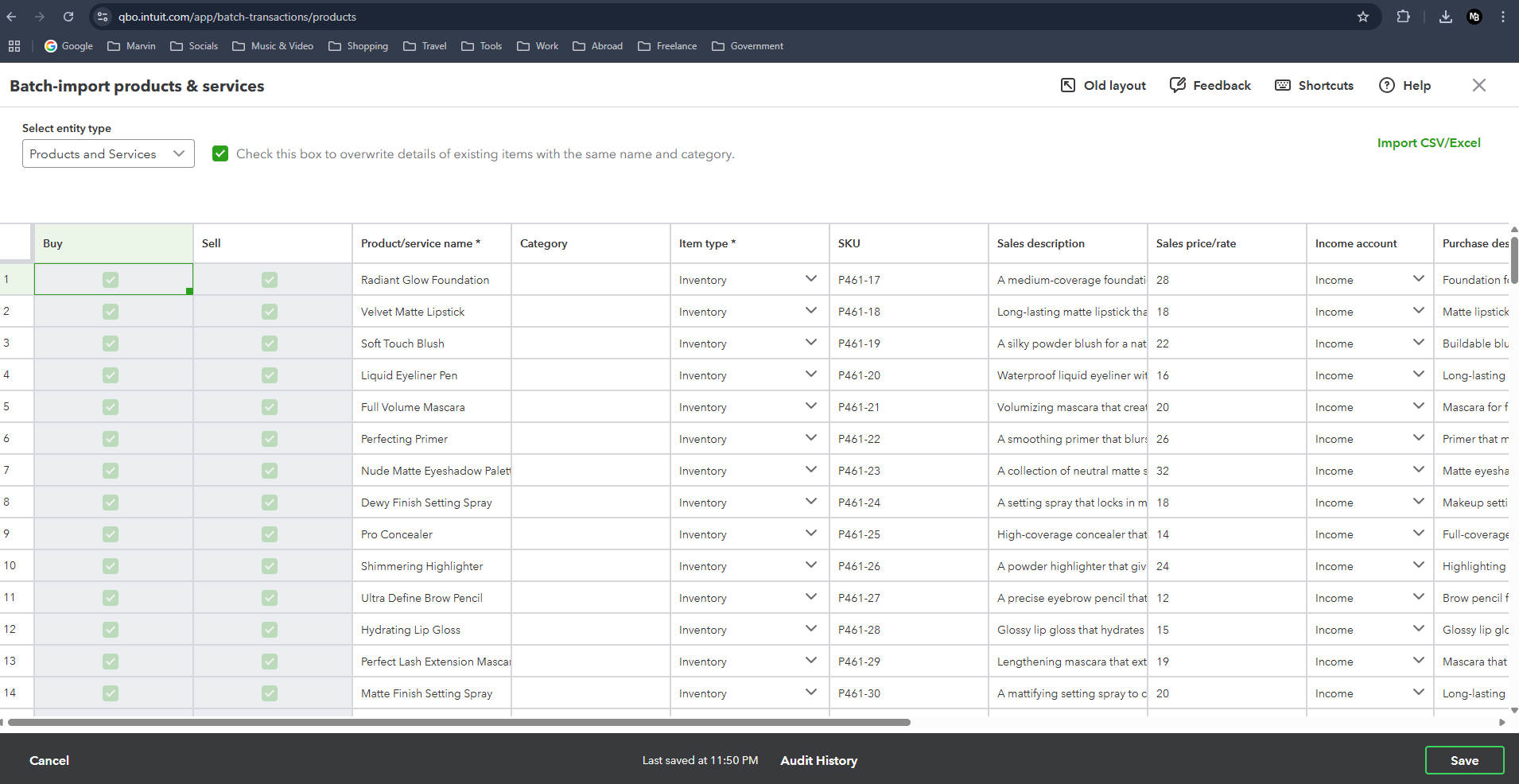Toggle Sell checkbox for Soft Touch Blush
Viewport: 1519px width, 784px height.
point(270,343)
